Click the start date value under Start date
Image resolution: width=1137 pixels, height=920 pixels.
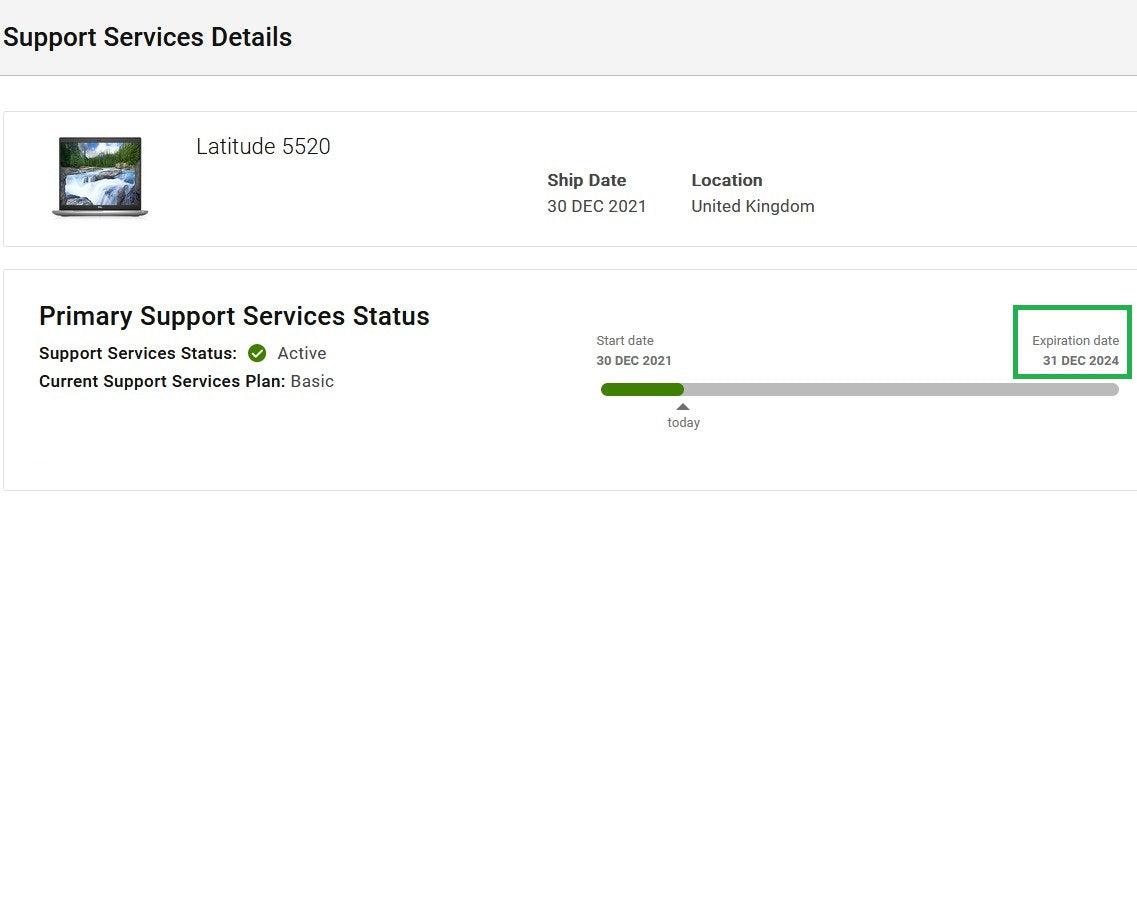click(x=634, y=361)
